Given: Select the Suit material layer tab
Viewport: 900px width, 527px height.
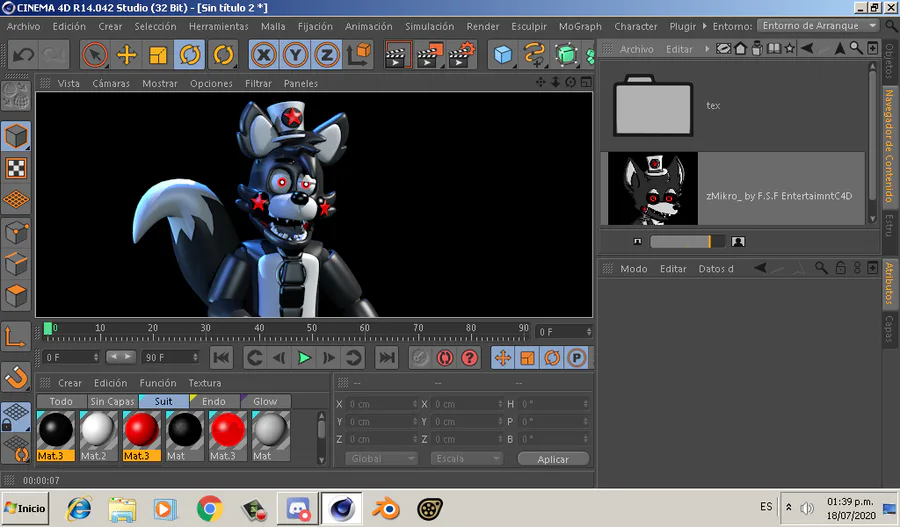Looking at the screenshot, I should [164, 401].
